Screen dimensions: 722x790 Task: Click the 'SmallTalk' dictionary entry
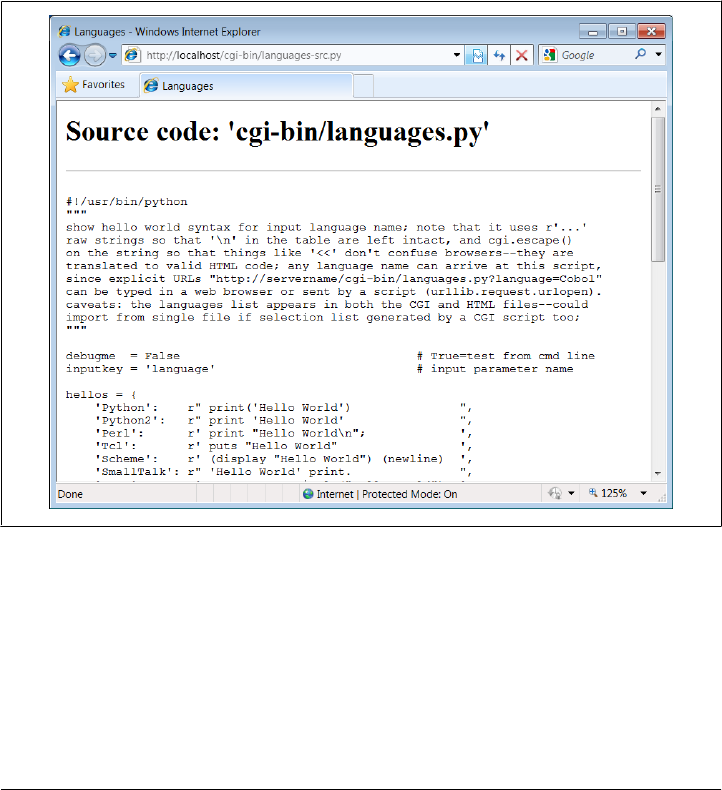pos(283,472)
